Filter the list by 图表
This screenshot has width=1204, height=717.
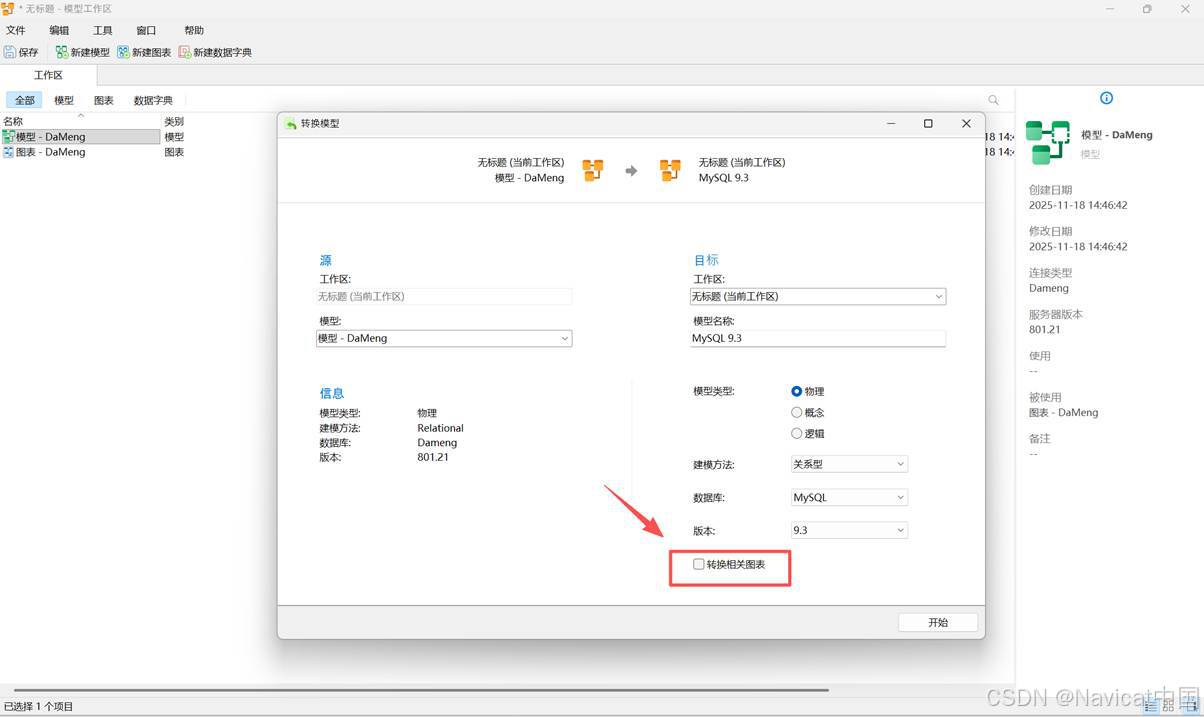tap(104, 100)
